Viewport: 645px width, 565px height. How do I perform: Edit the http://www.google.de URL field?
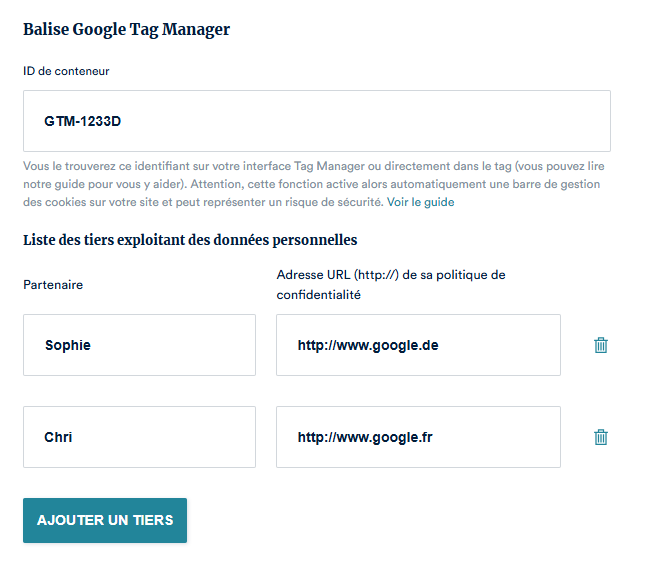(x=418, y=345)
